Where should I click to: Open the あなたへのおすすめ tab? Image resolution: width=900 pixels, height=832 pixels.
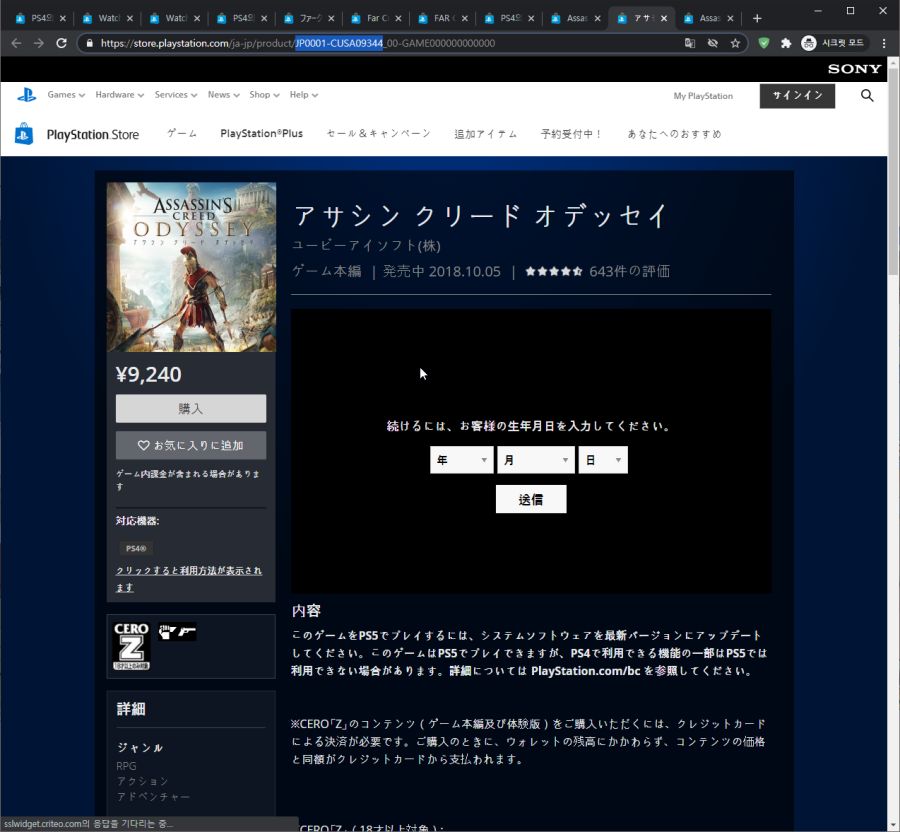[674, 134]
